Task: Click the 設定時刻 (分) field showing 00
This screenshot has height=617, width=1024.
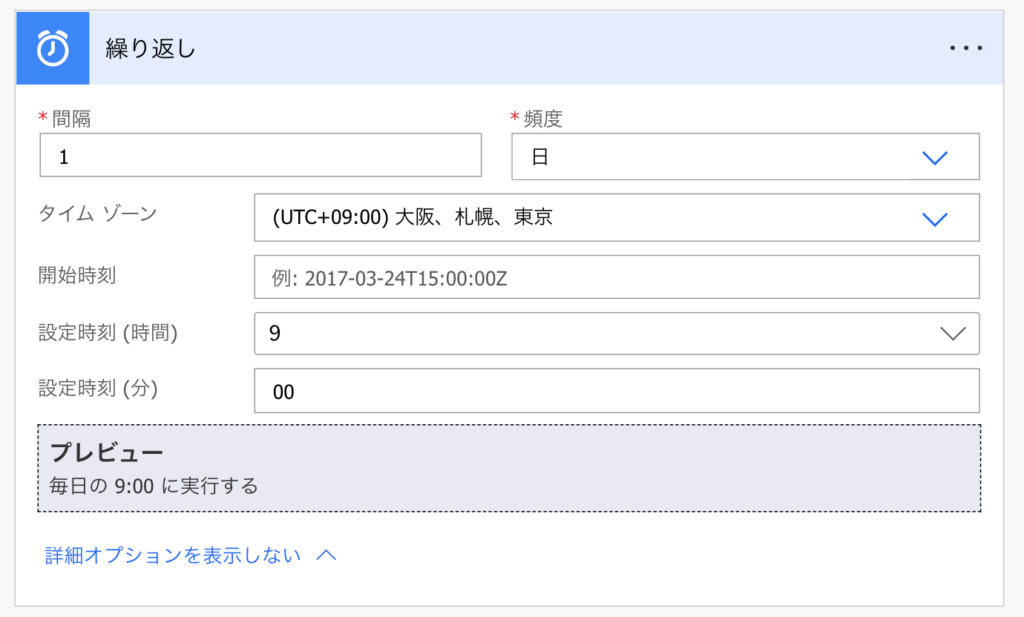Action: (616, 391)
